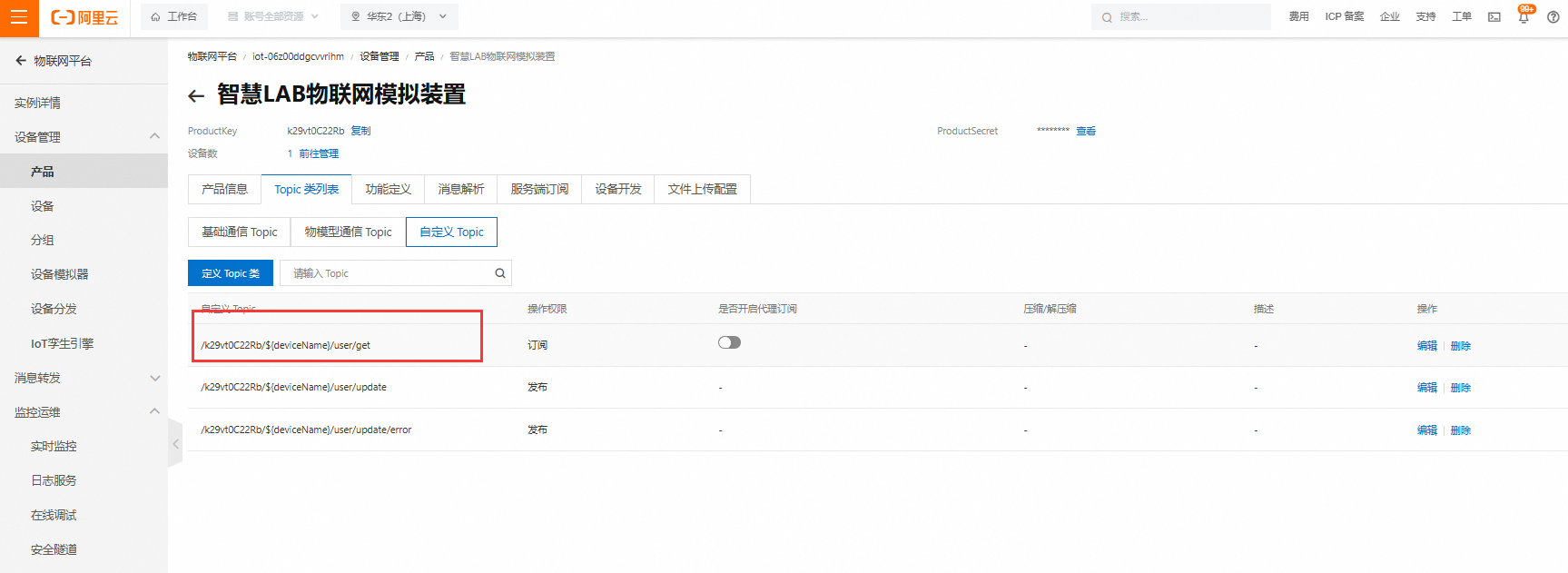Image resolution: width=1568 pixels, height=573 pixels.
Task: Click 编辑 for the user/update topic
Action: coord(1426,388)
